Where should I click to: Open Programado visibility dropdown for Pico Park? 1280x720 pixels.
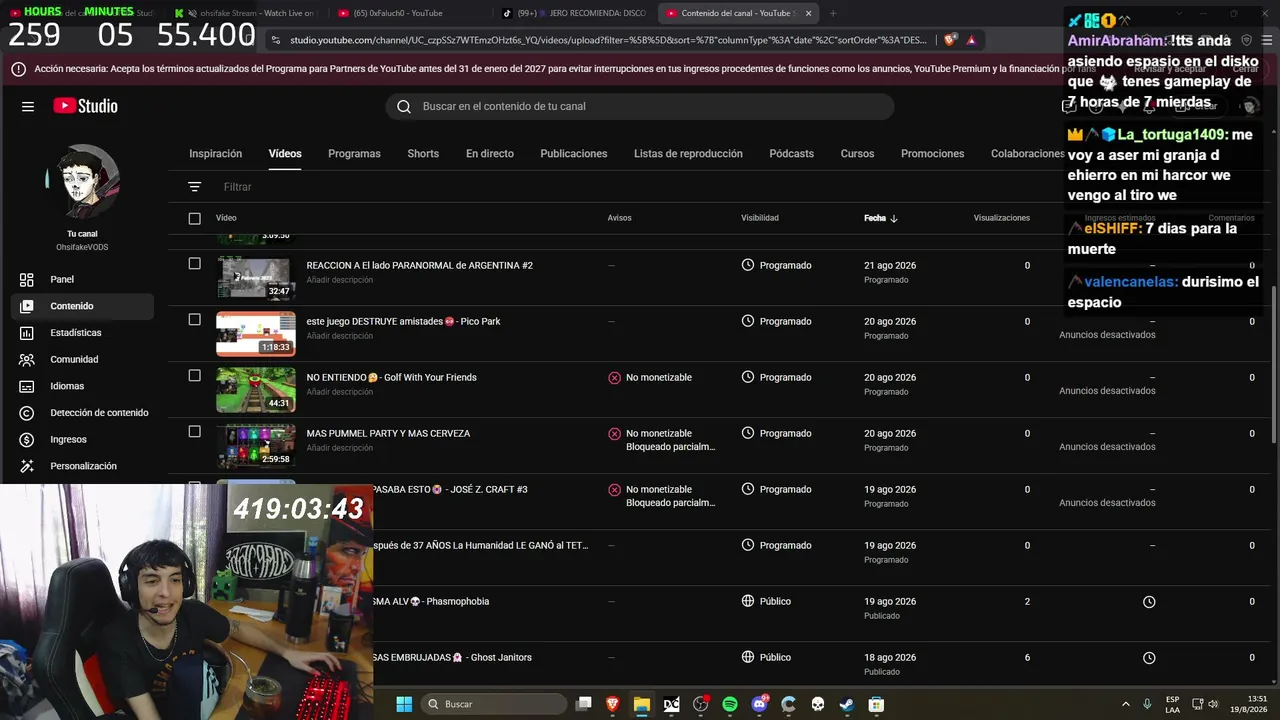[x=777, y=322]
